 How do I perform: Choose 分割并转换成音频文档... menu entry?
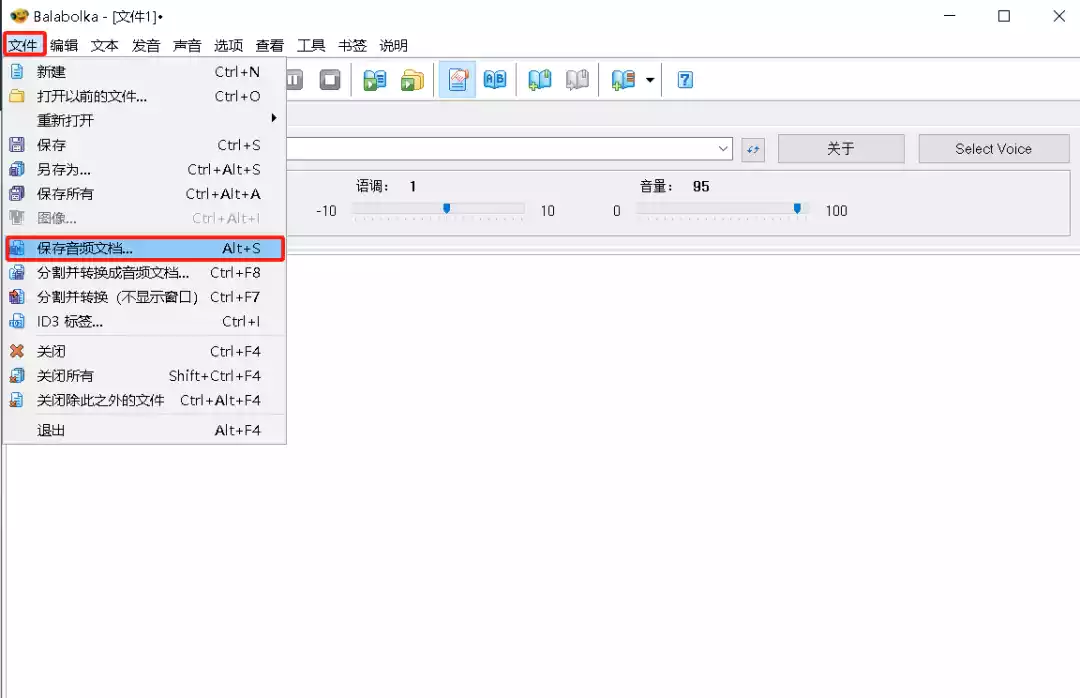tap(144, 273)
